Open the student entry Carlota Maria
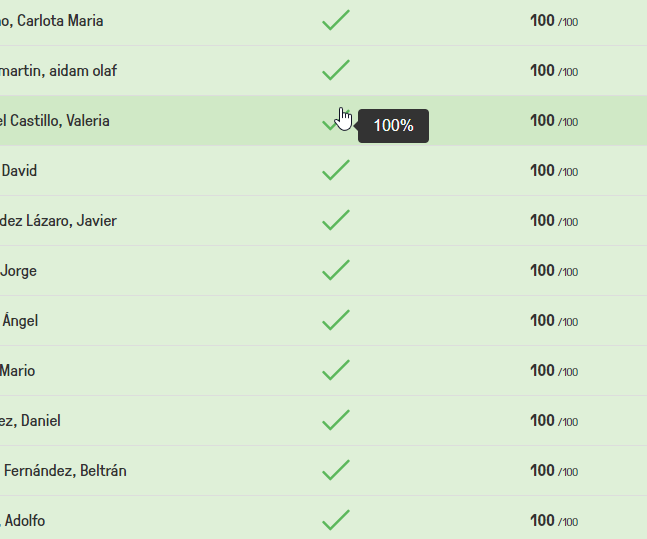This screenshot has width=647, height=539. coord(52,21)
